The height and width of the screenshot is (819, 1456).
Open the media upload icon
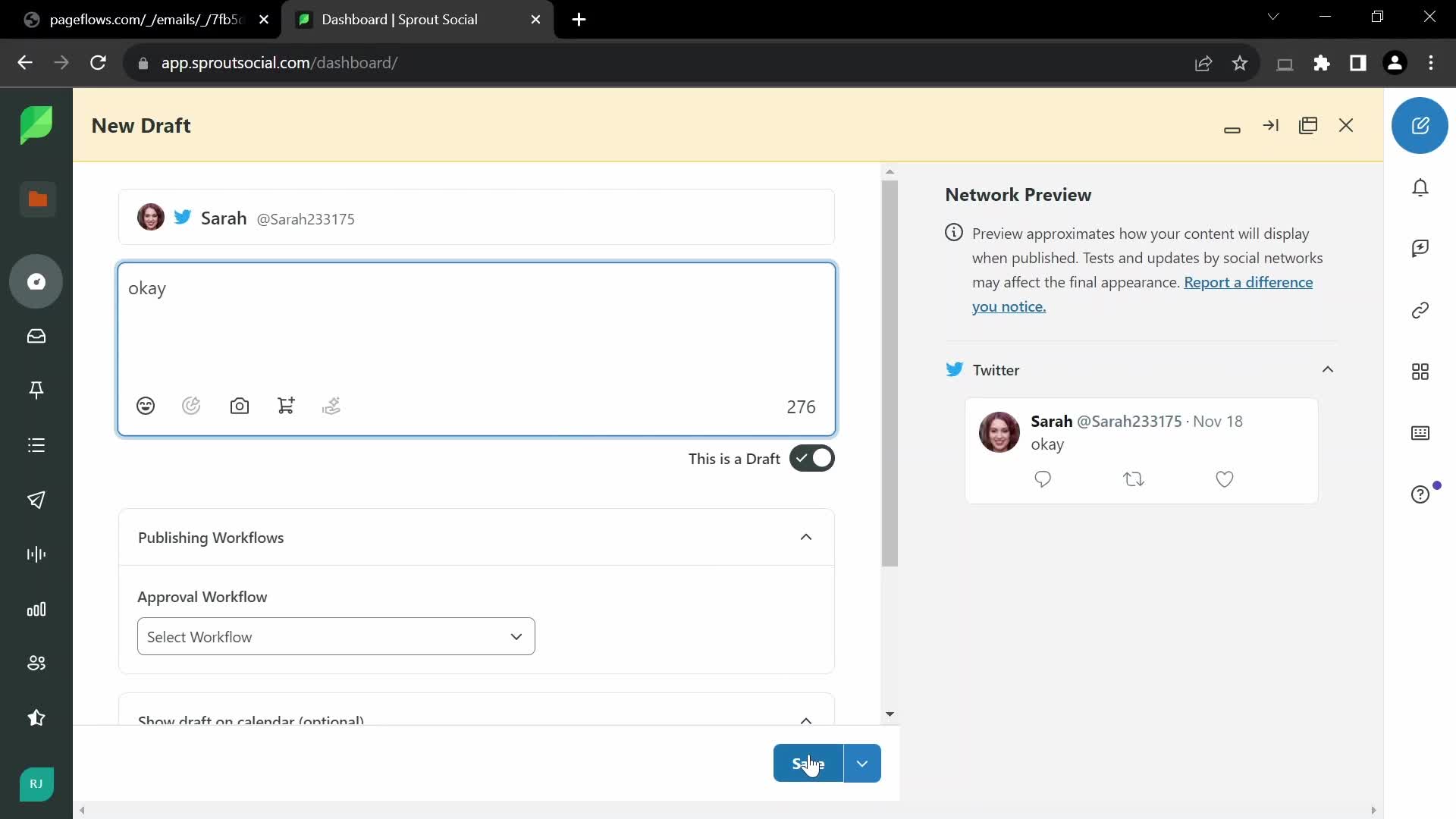pos(239,405)
